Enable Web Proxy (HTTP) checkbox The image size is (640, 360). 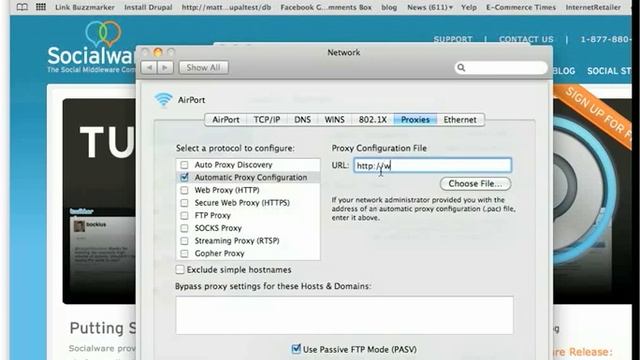184,190
